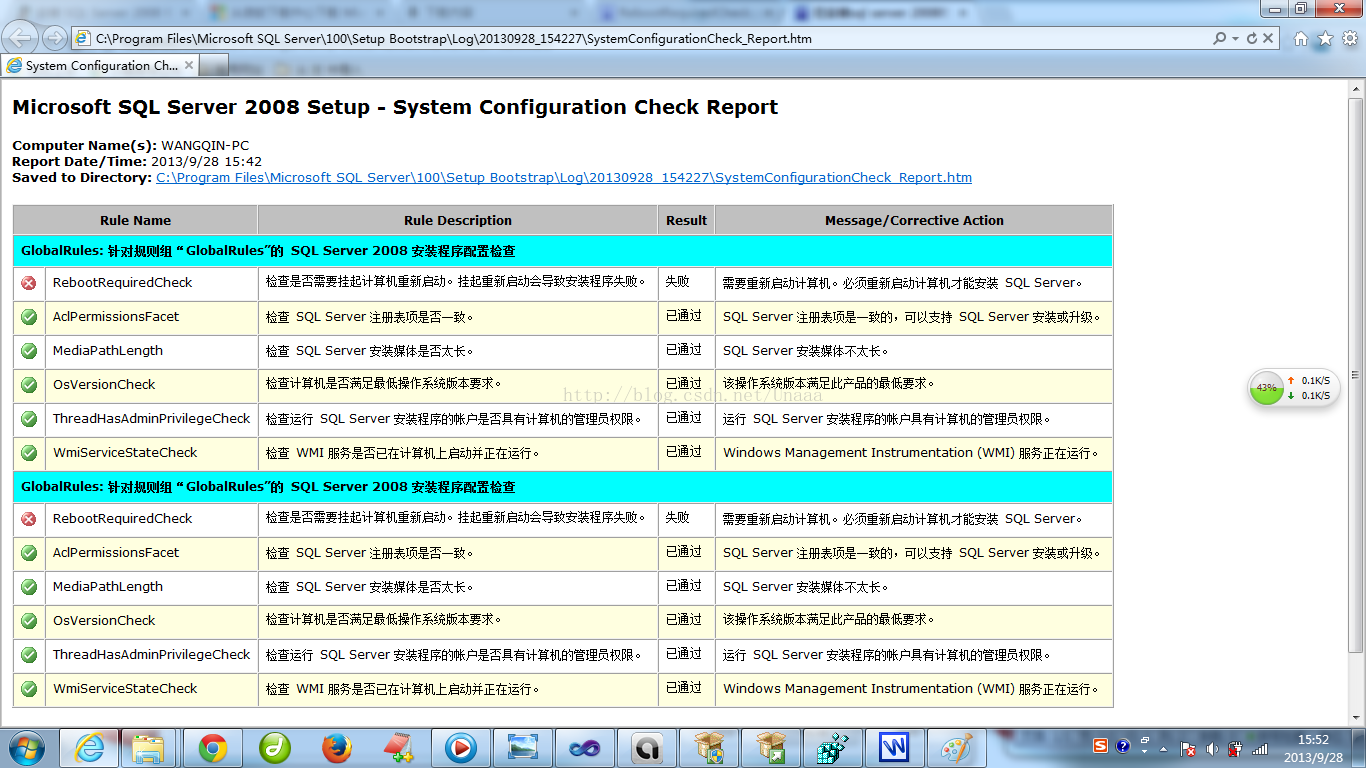Switch to Microsoft Word on the taskbar
This screenshot has width=1366, height=768.
point(894,748)
